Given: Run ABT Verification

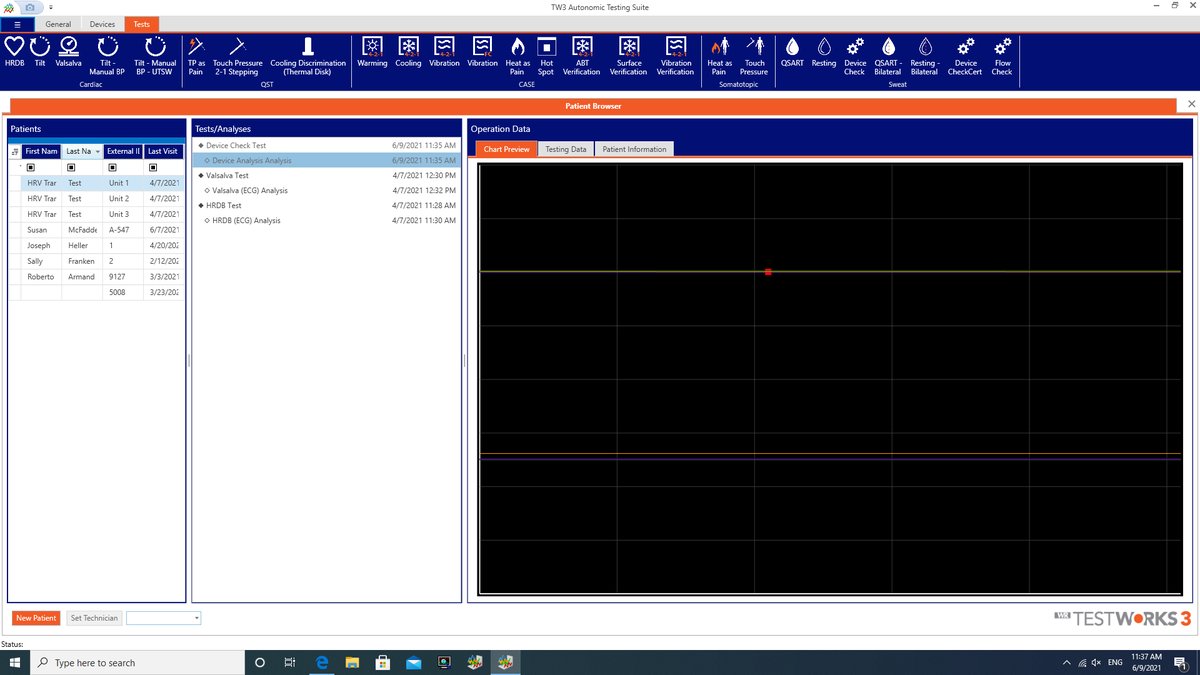Looking at the screenshot, I should [582, 55].
